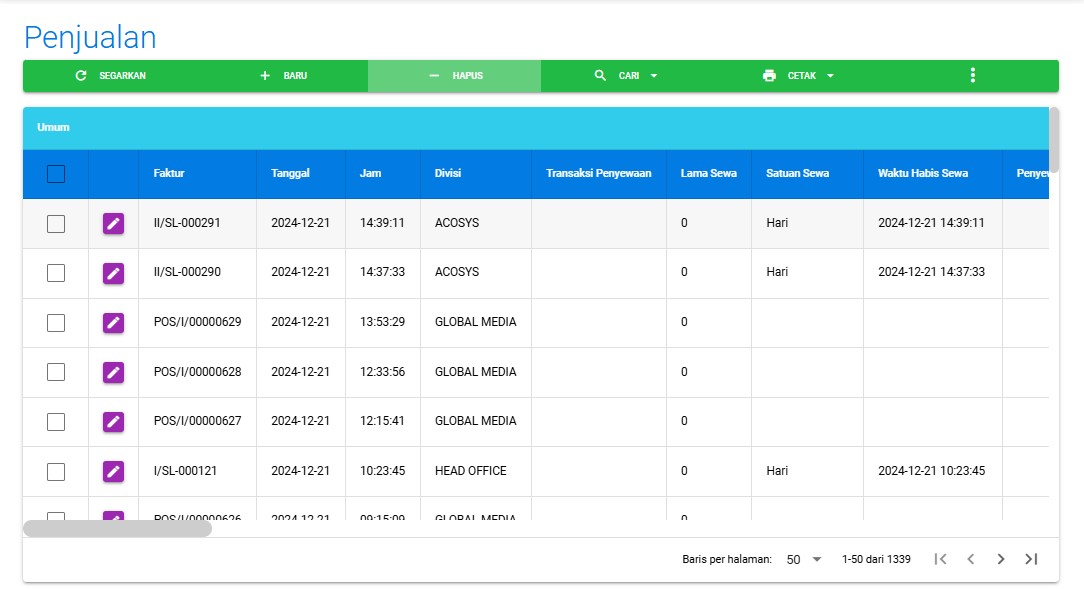This screenshot has height=589, width=1084.
Task: Go to first page icon
Action: [x=940, y=559]
